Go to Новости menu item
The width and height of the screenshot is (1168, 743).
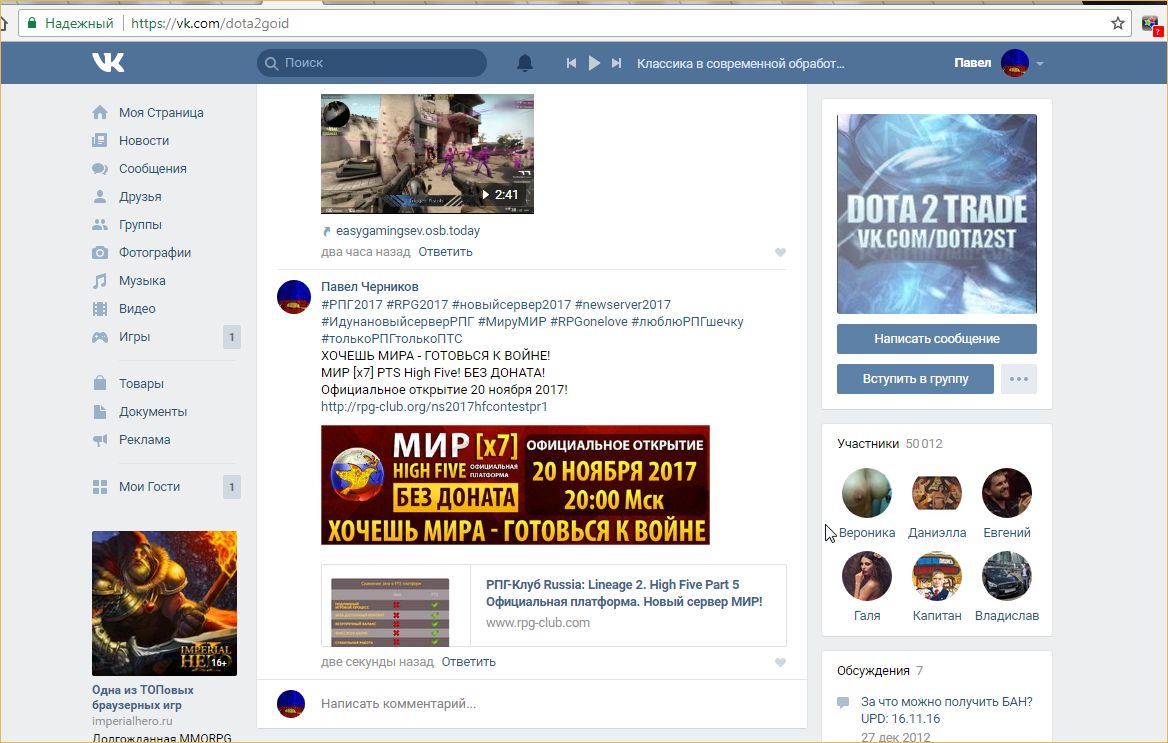pos(144,141)
